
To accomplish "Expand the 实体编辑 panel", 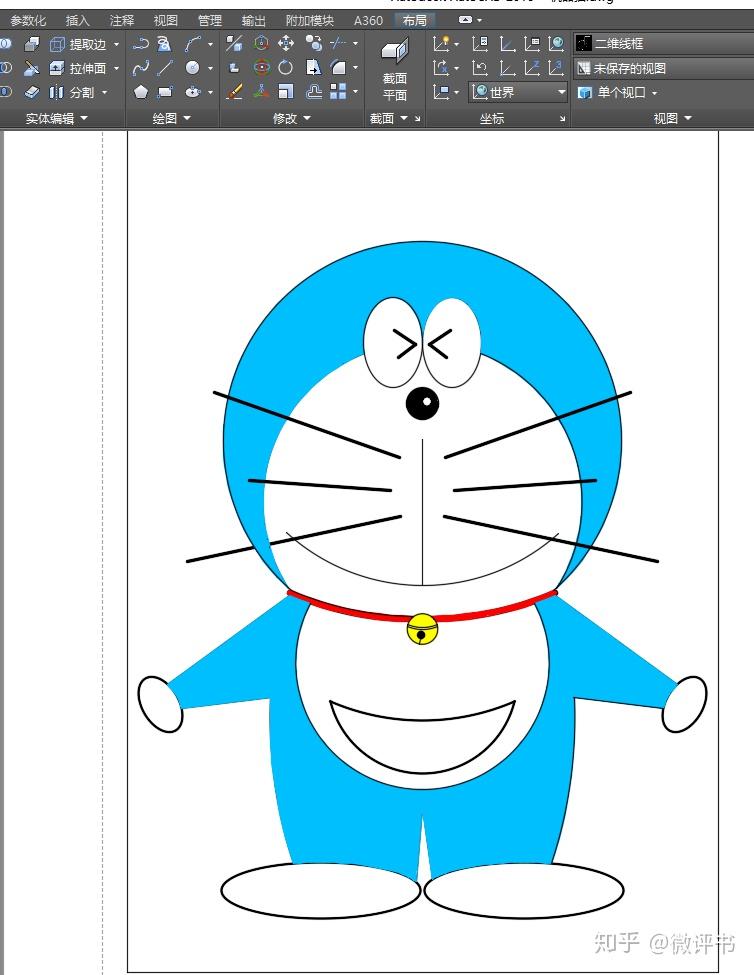I will 57,118.
